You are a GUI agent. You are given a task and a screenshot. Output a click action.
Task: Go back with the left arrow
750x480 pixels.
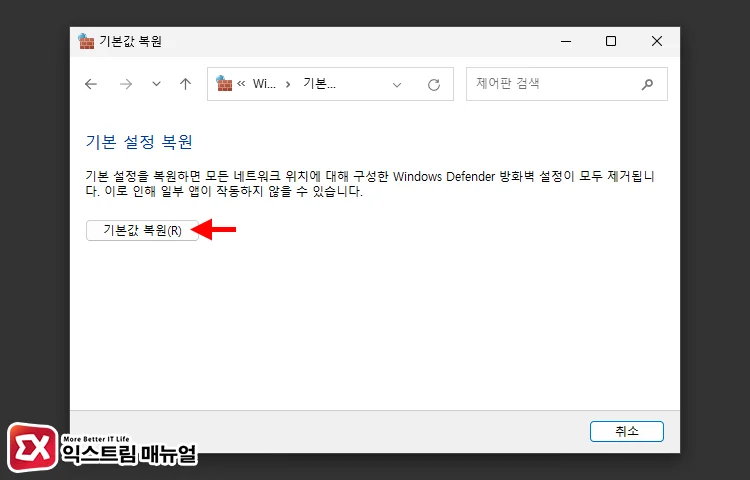[x=91, y=85]
